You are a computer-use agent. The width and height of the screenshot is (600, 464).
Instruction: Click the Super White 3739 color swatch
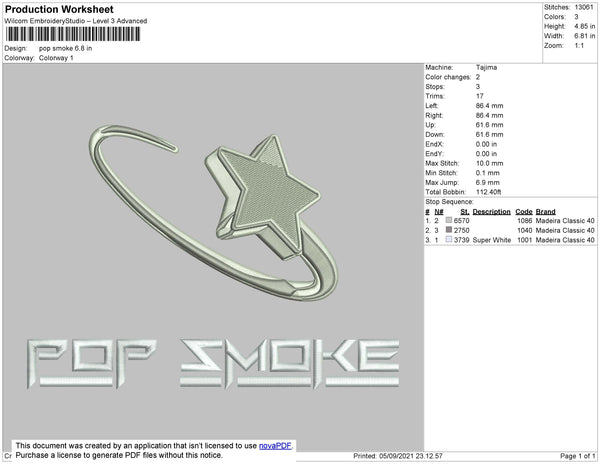pyautogui.click(x=449, y=239)
